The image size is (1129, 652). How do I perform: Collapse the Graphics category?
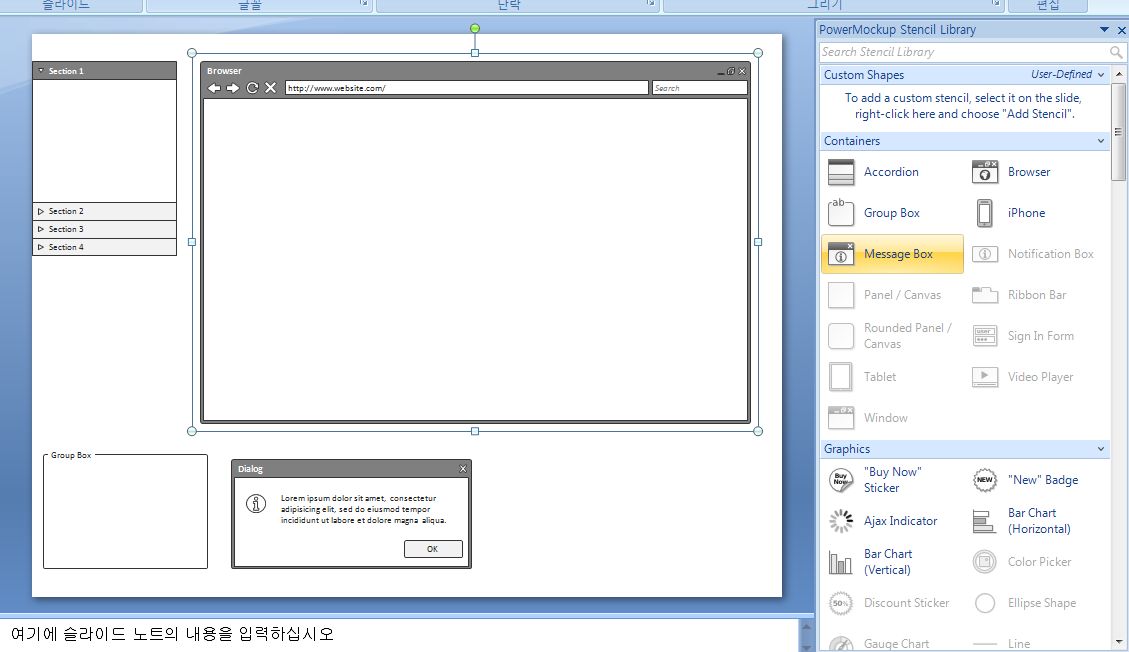(1102, 449)
